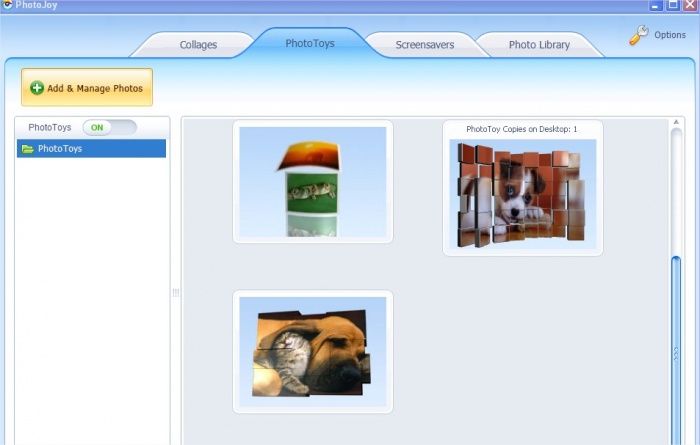Pick the sleeping dog and kitten PhotoToy

coord(313,352)
